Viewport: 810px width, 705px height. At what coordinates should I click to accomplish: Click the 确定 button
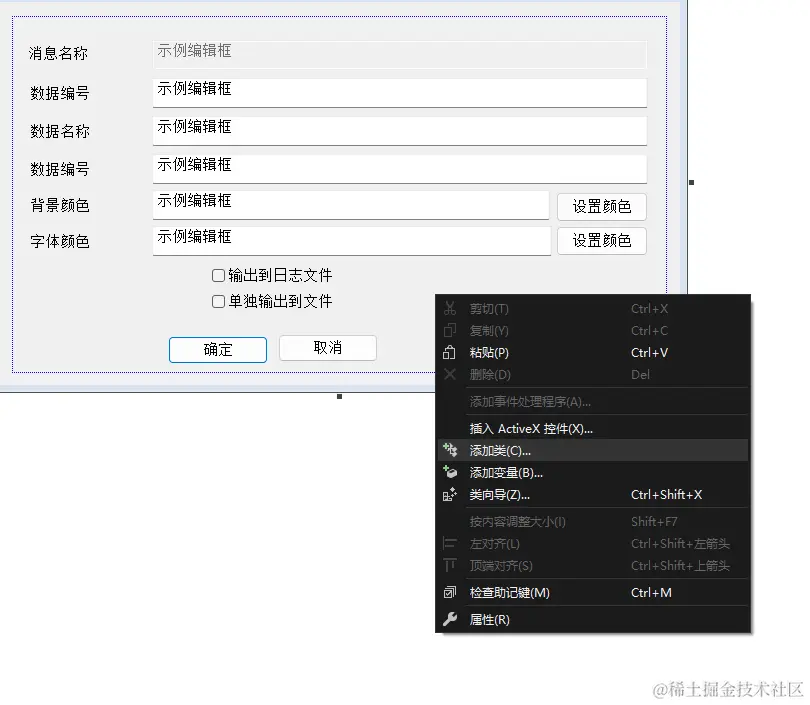tap(218, 350)
